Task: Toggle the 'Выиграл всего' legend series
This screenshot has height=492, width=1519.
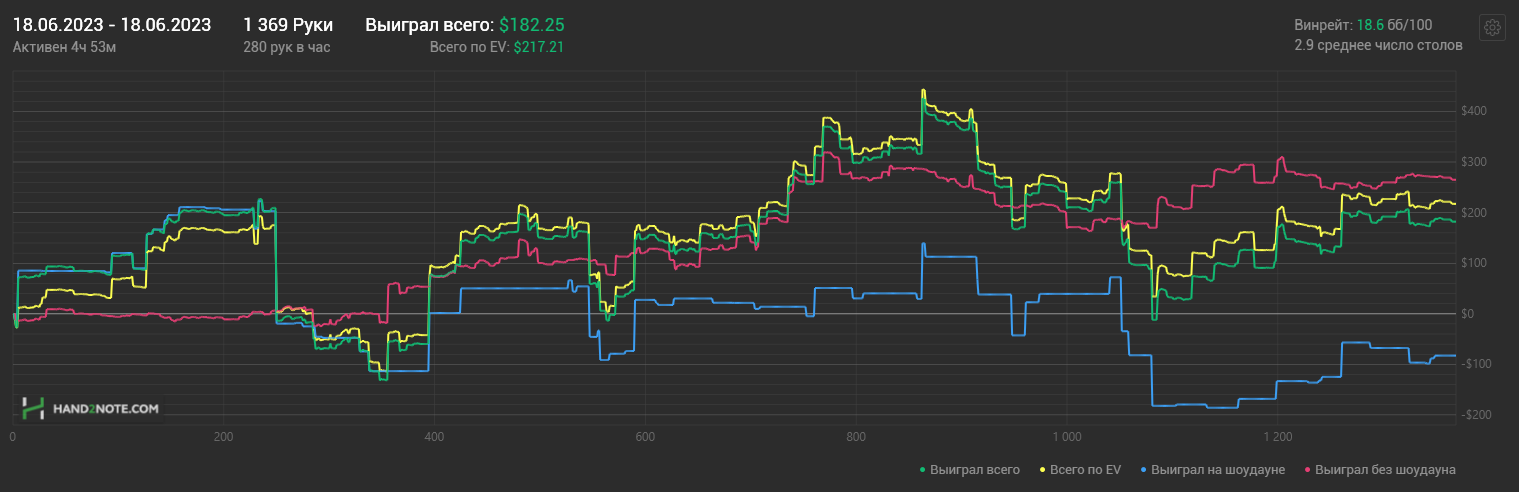Action: pos(970,469)
